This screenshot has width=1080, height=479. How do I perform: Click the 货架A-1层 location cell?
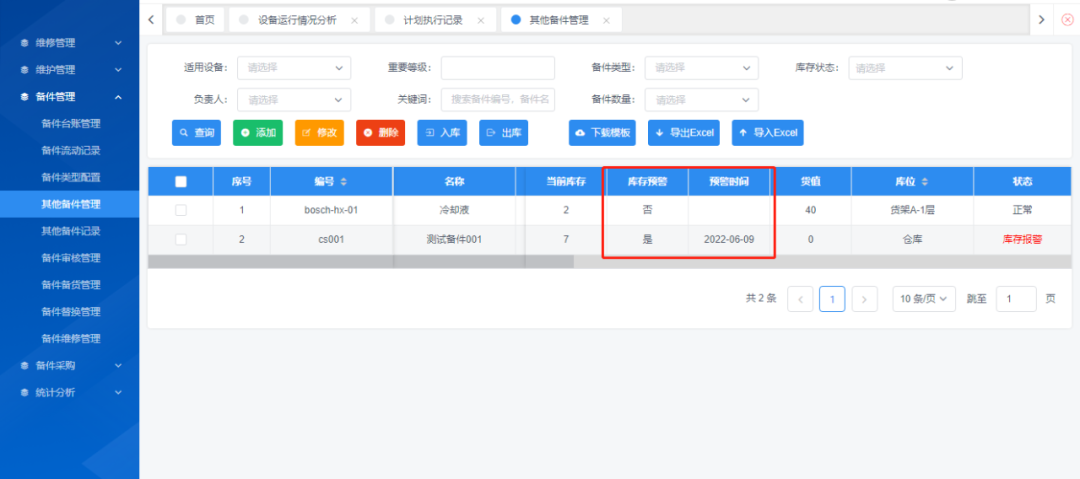click(913, 210)
